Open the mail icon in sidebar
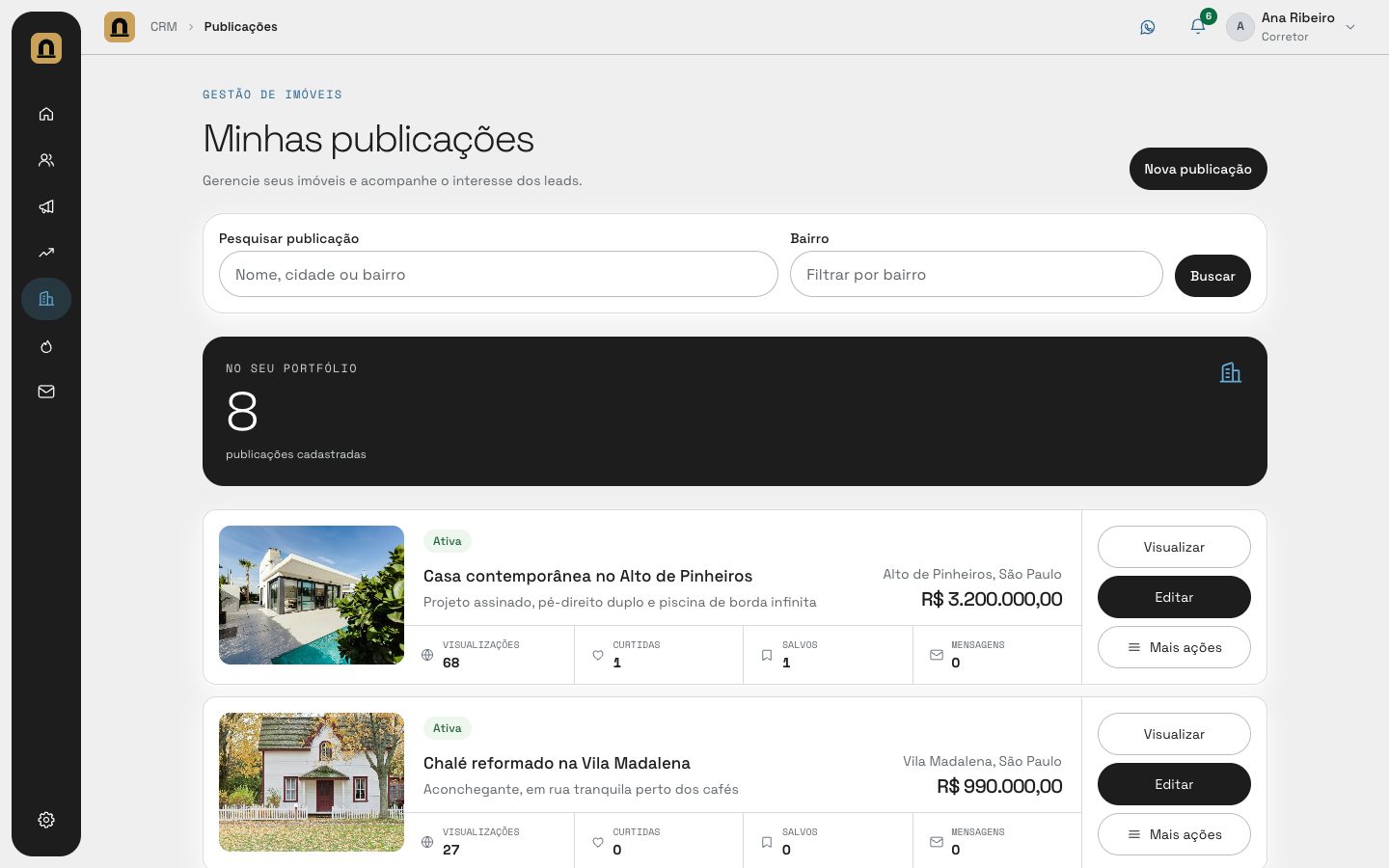 [46, 392]
